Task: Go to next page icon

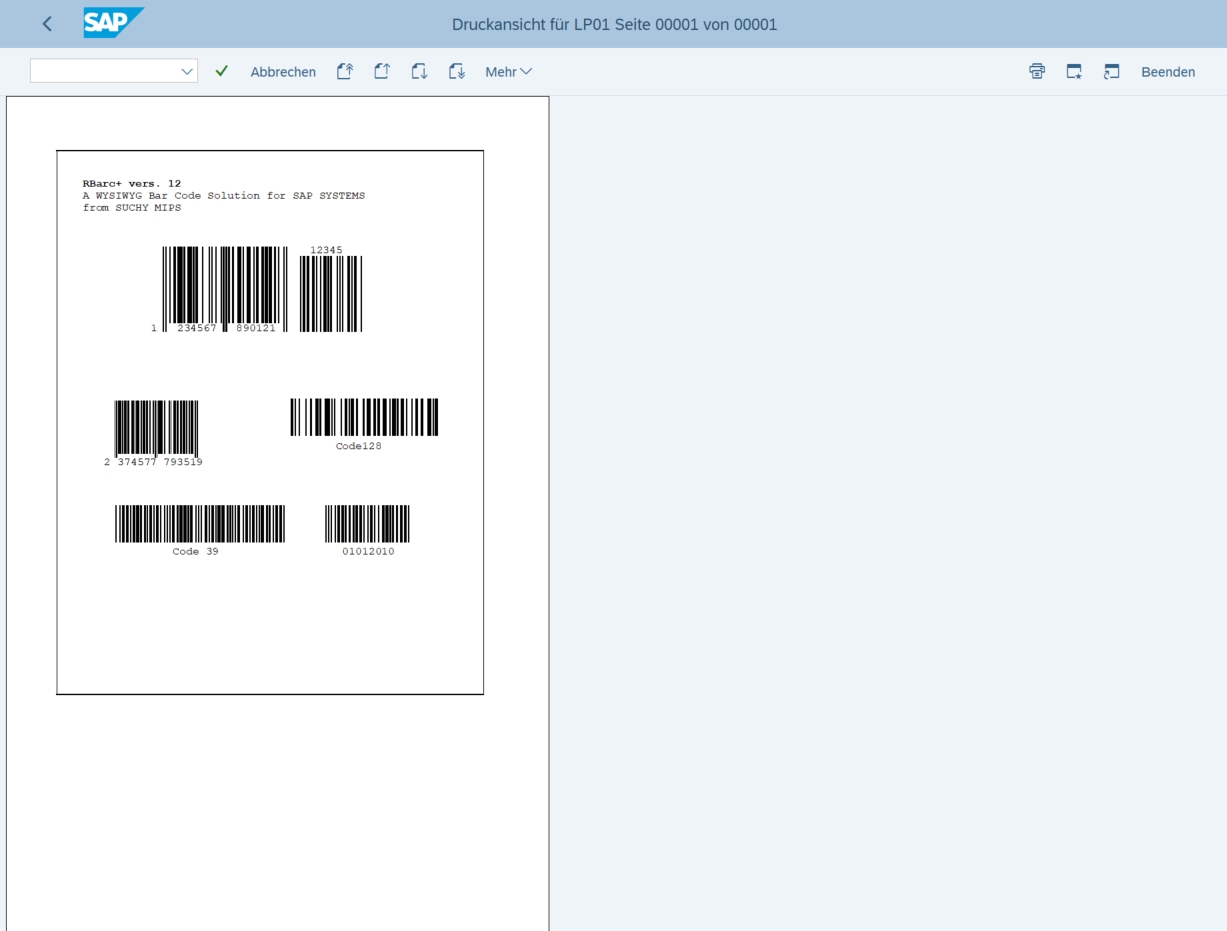Action: [419, 71]
